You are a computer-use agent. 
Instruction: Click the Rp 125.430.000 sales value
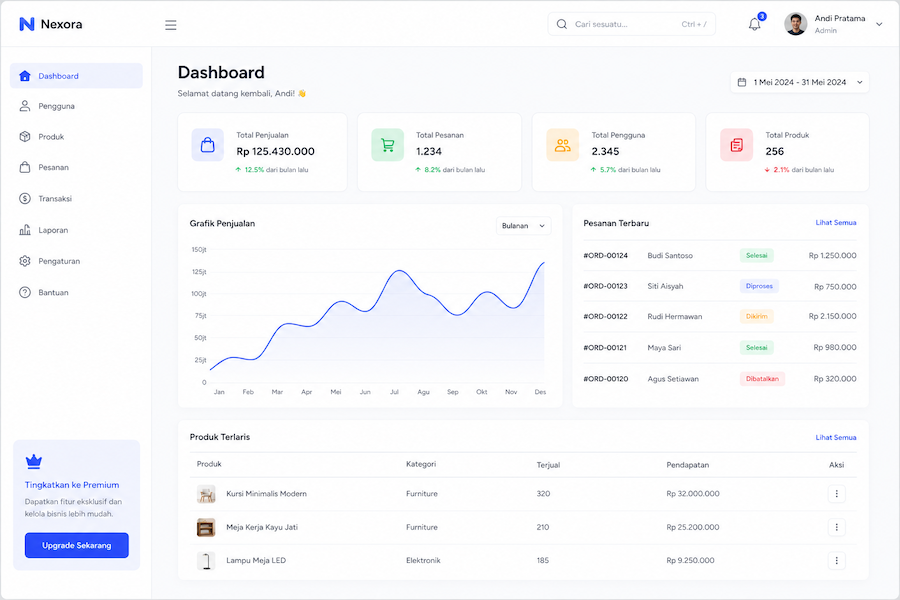click(276, 152)
